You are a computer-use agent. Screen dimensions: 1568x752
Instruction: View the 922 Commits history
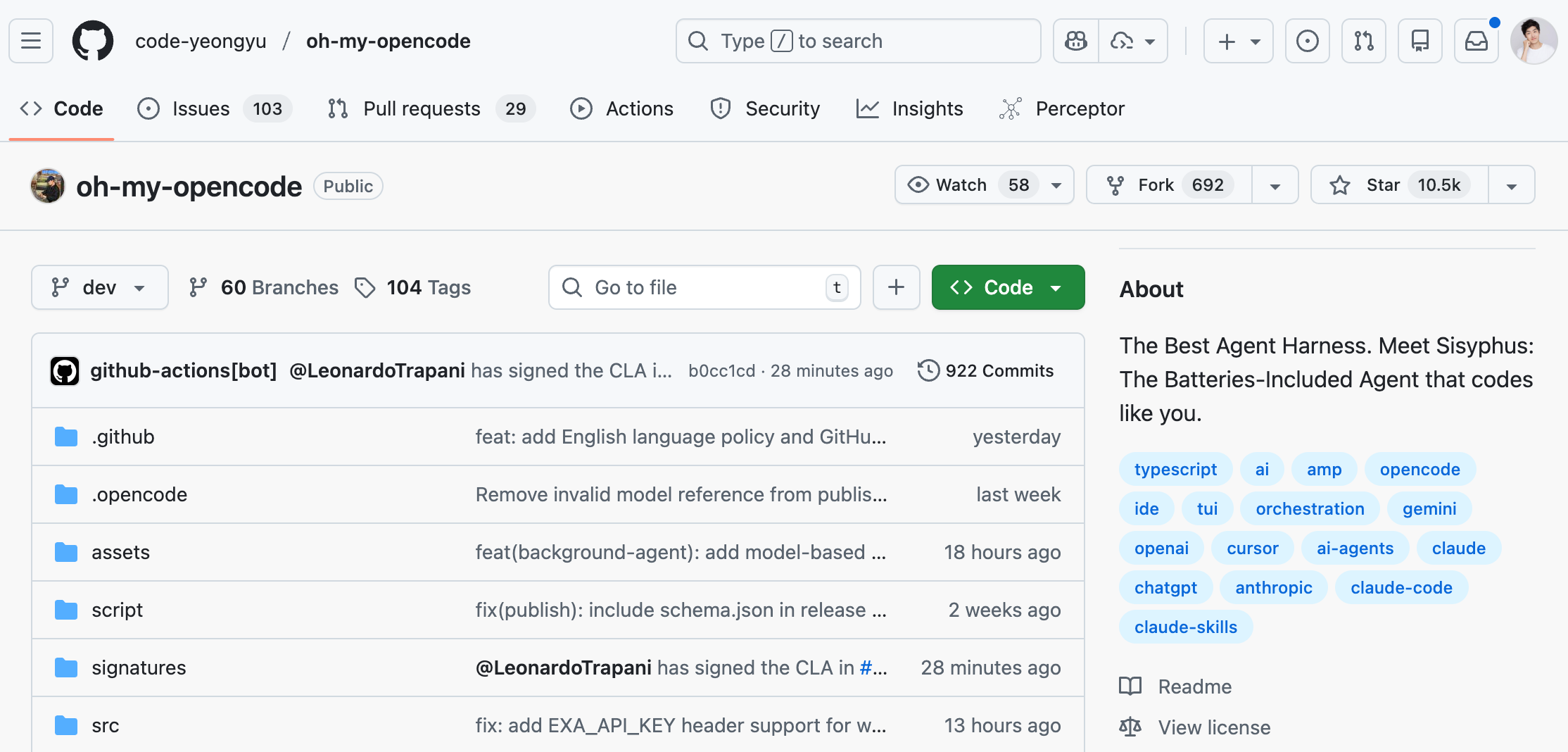pos(985,370)
